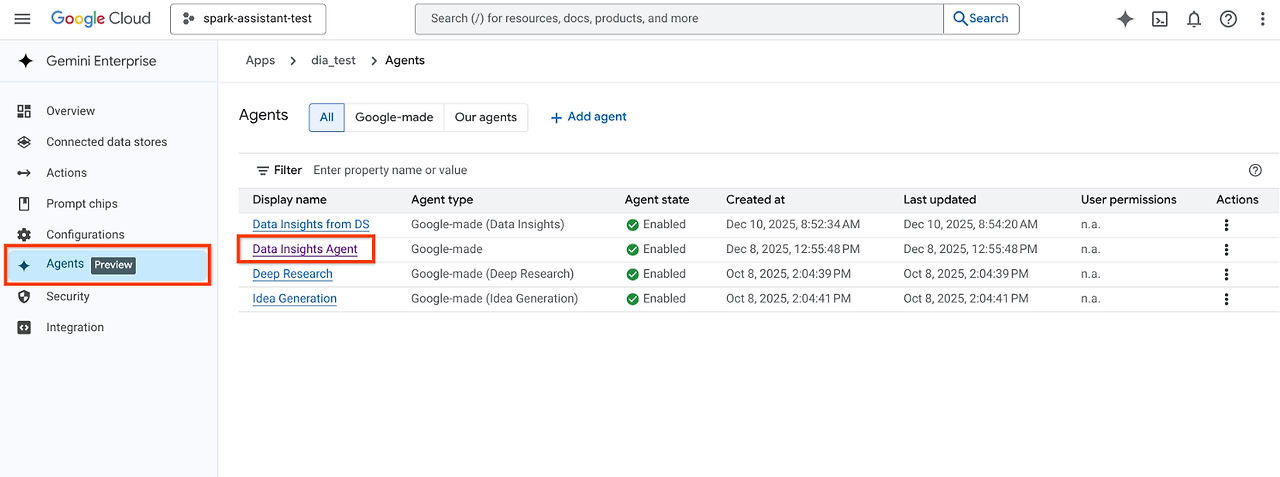Screen dimensions: 1280x477
Task: Open the Idea Generation agent
Action: click(294, 298)
